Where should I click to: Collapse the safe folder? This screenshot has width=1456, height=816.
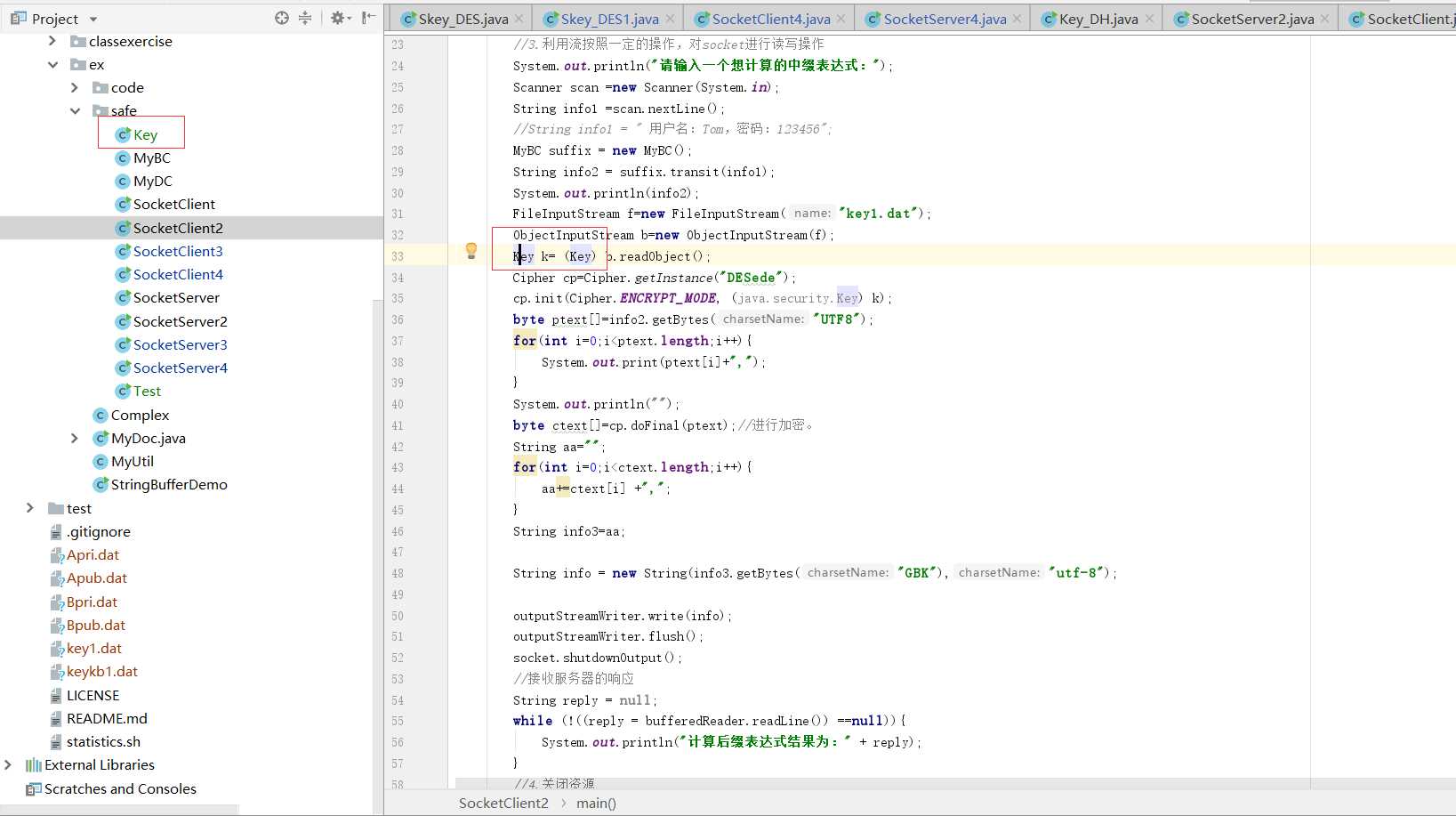(x=76, y=110)
